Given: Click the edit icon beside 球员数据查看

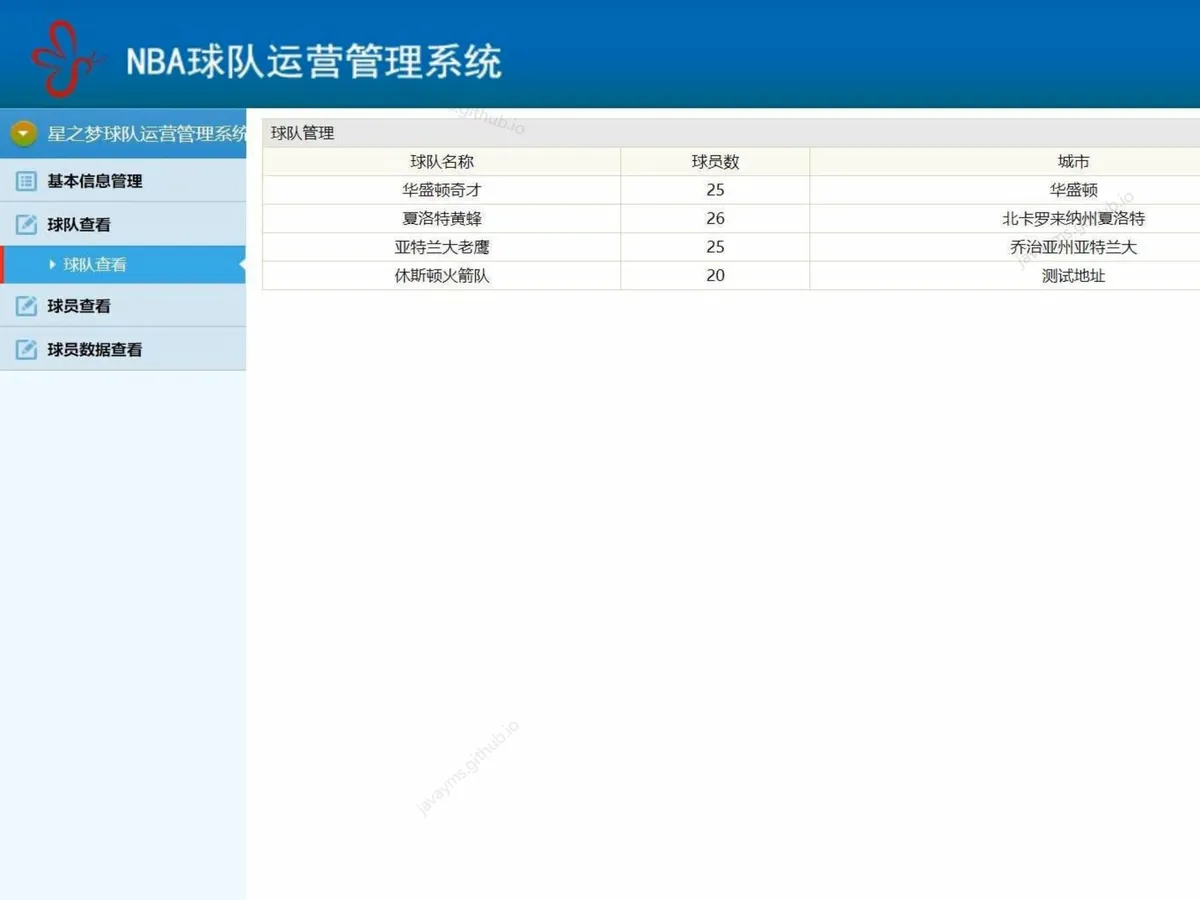Looking at the screenshot, I should pos(27,350).
